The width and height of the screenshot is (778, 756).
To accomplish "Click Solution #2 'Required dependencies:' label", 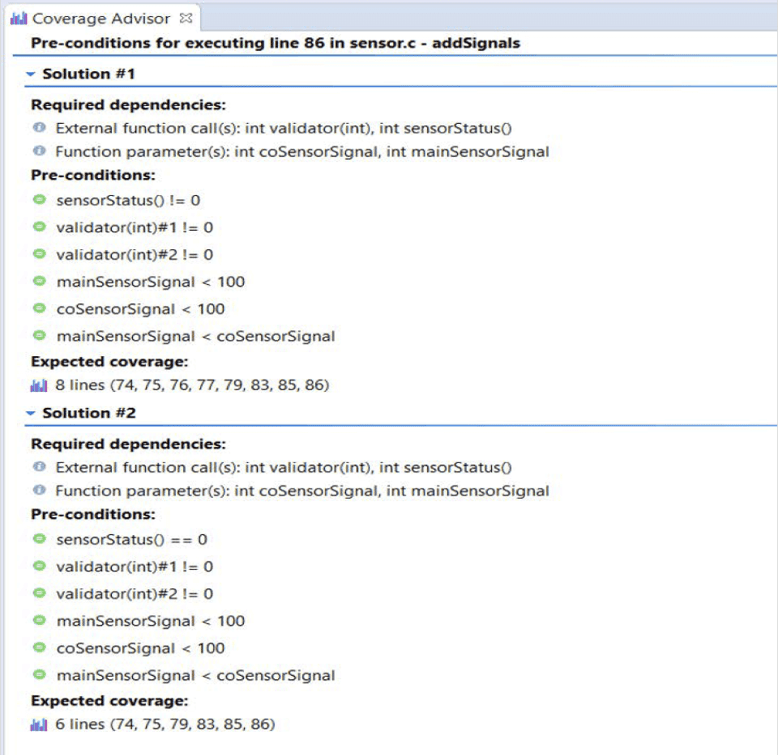I will coord(129,444).
